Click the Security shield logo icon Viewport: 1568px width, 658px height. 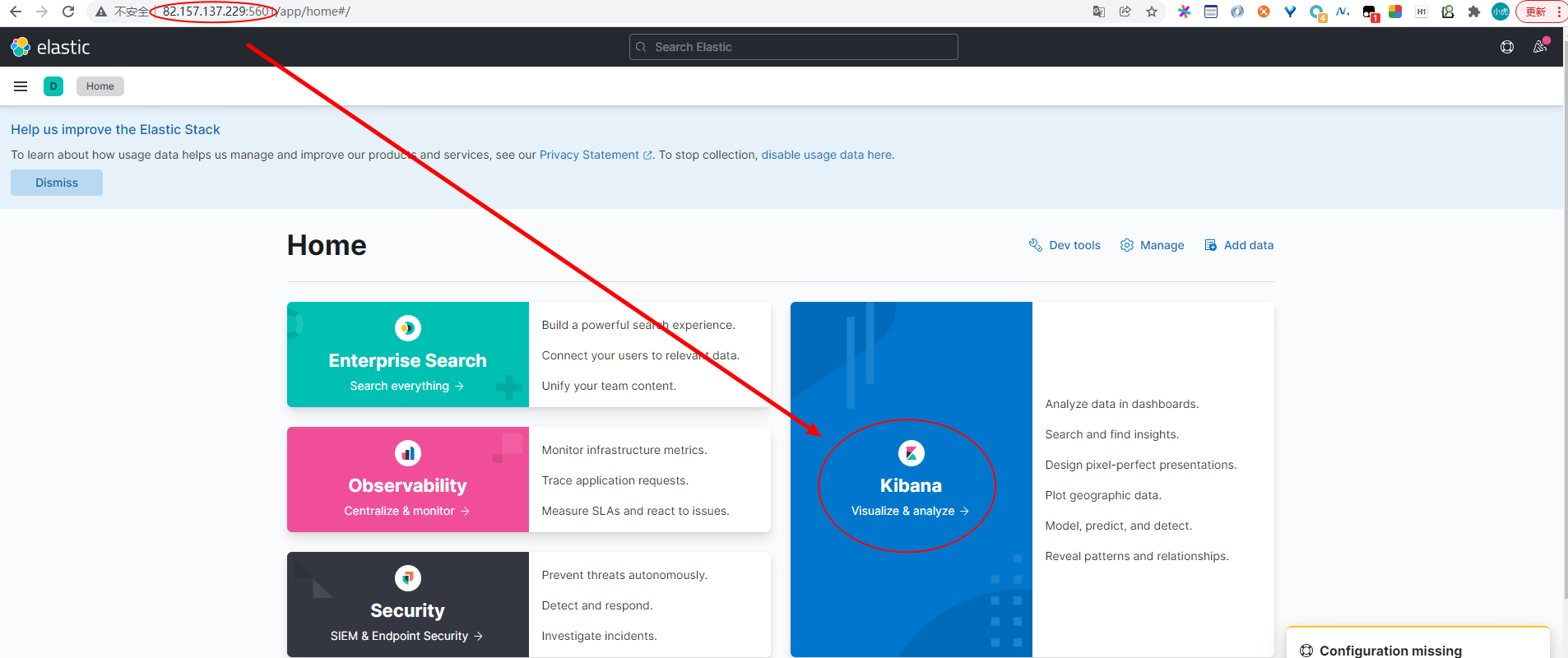coord(408,578)
